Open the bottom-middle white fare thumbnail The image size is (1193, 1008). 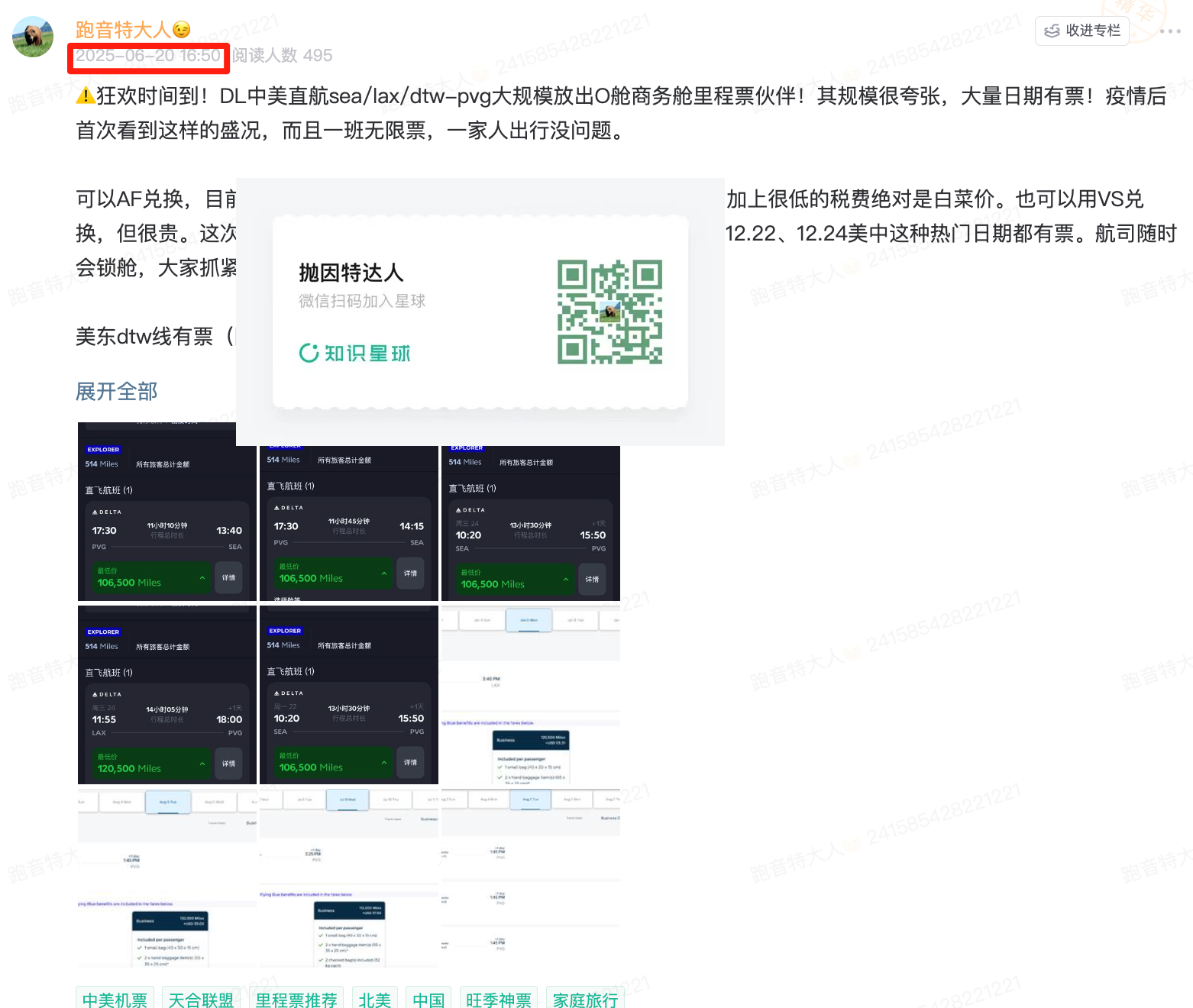click(349, 877)
